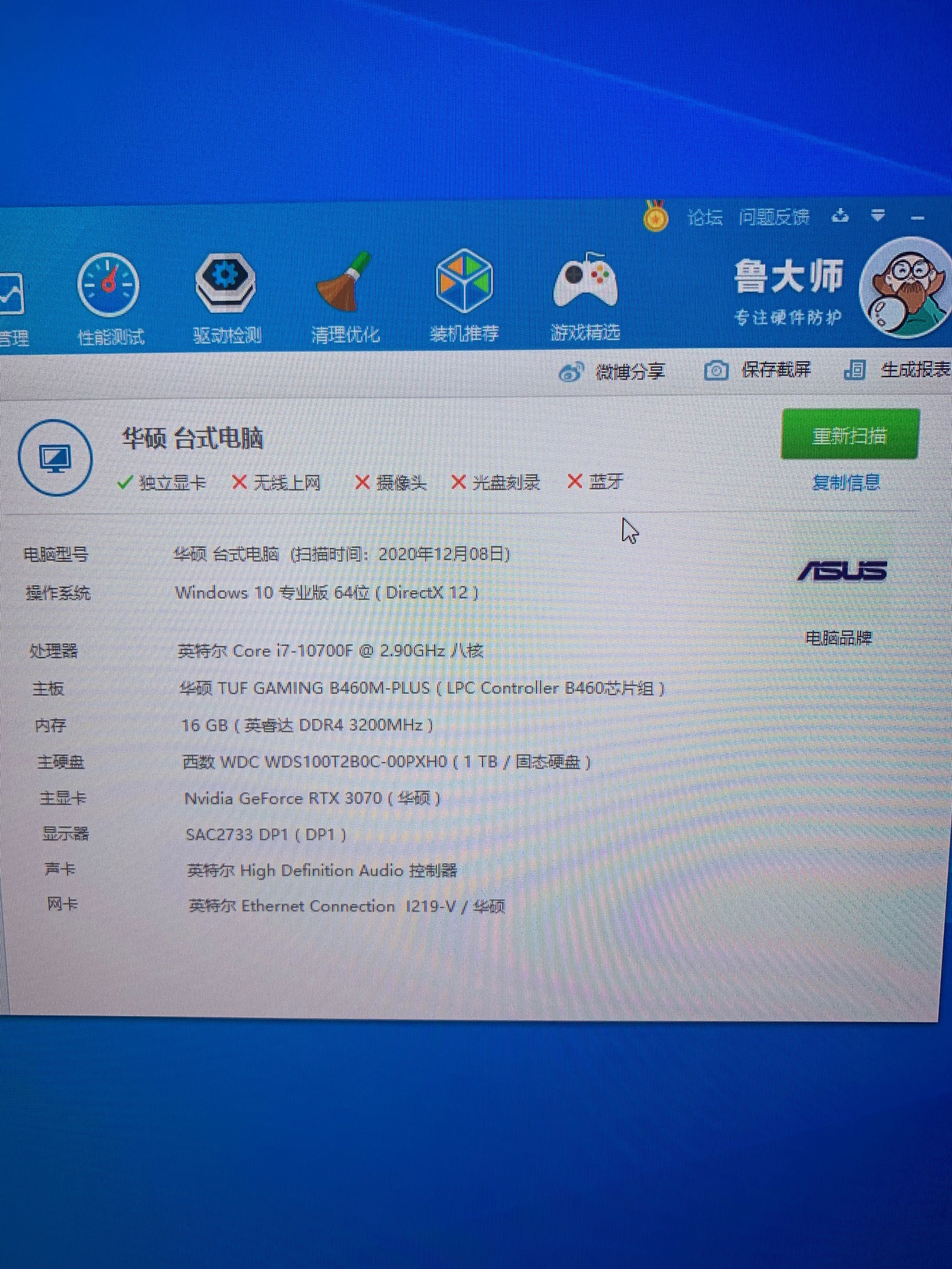Click the 华硕 台式电脑 heading
Viewport: 952px width, 1269px height.
(x=193, y=438)
